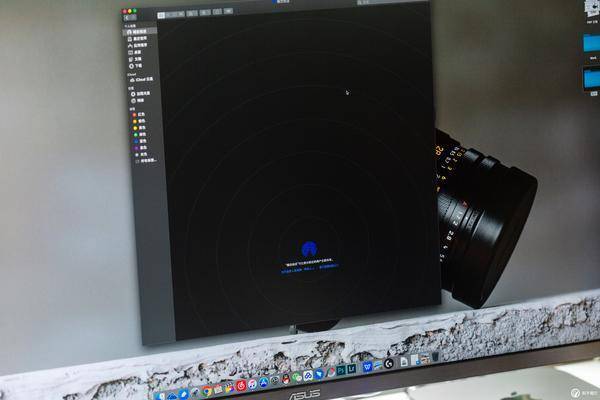Screen dimensions: 600x400
Task: Filter by the Yellow tag
Action: pos(140,128)
